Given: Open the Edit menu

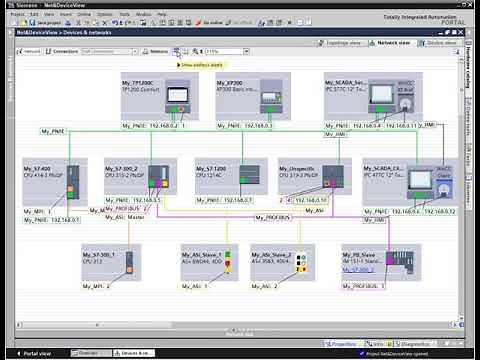Looking at the screenshot, I should [34, 14].
